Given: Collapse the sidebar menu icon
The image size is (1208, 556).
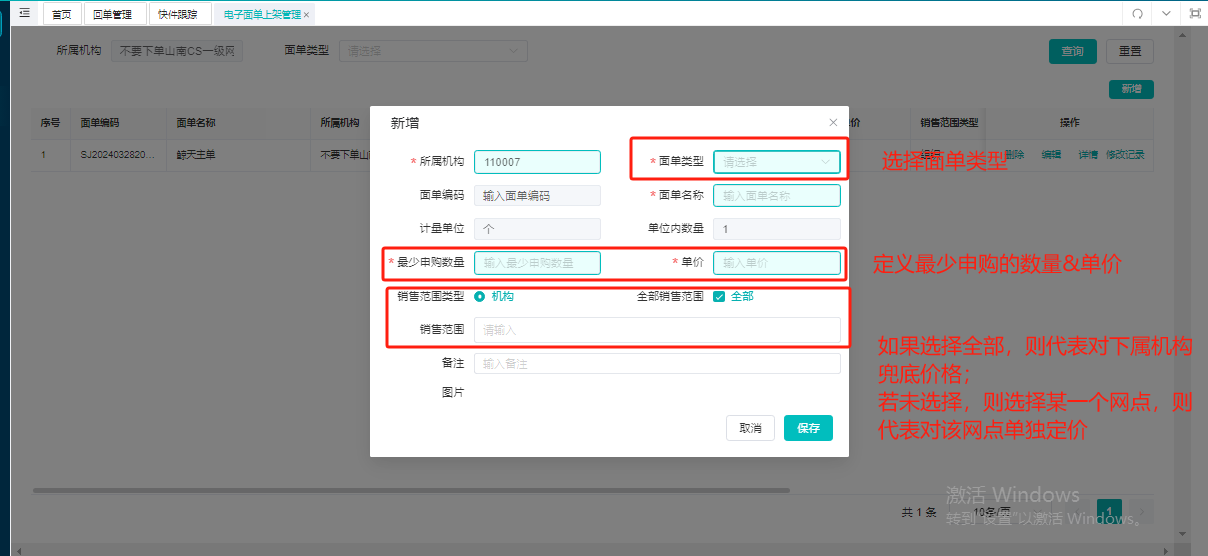Looking at the screenshot, I should point(24,13).
